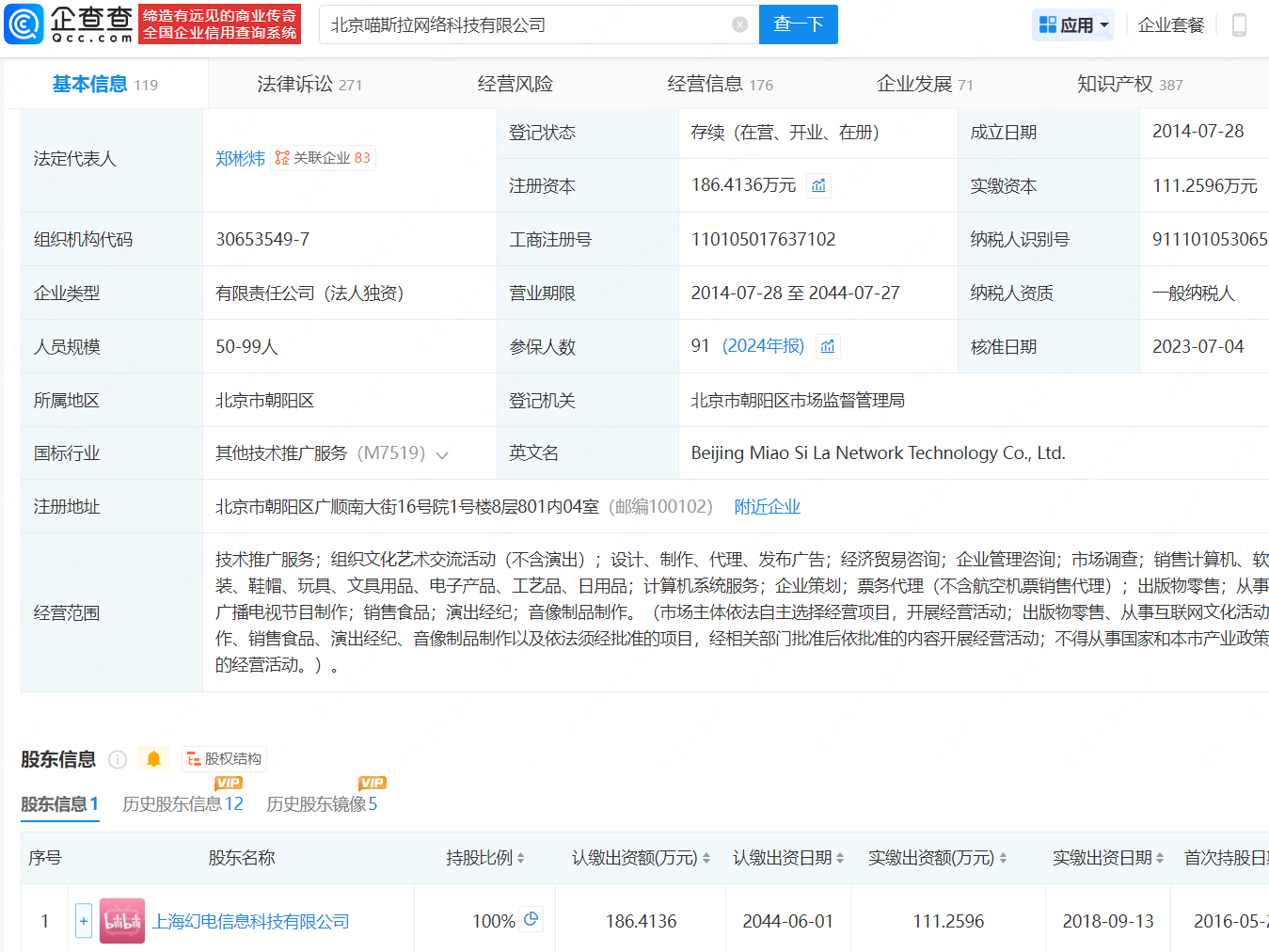The height and width of the screenshot is (952, 1269).
Task: Click the bilibili shareholder logo
Action: coord(122,921)
